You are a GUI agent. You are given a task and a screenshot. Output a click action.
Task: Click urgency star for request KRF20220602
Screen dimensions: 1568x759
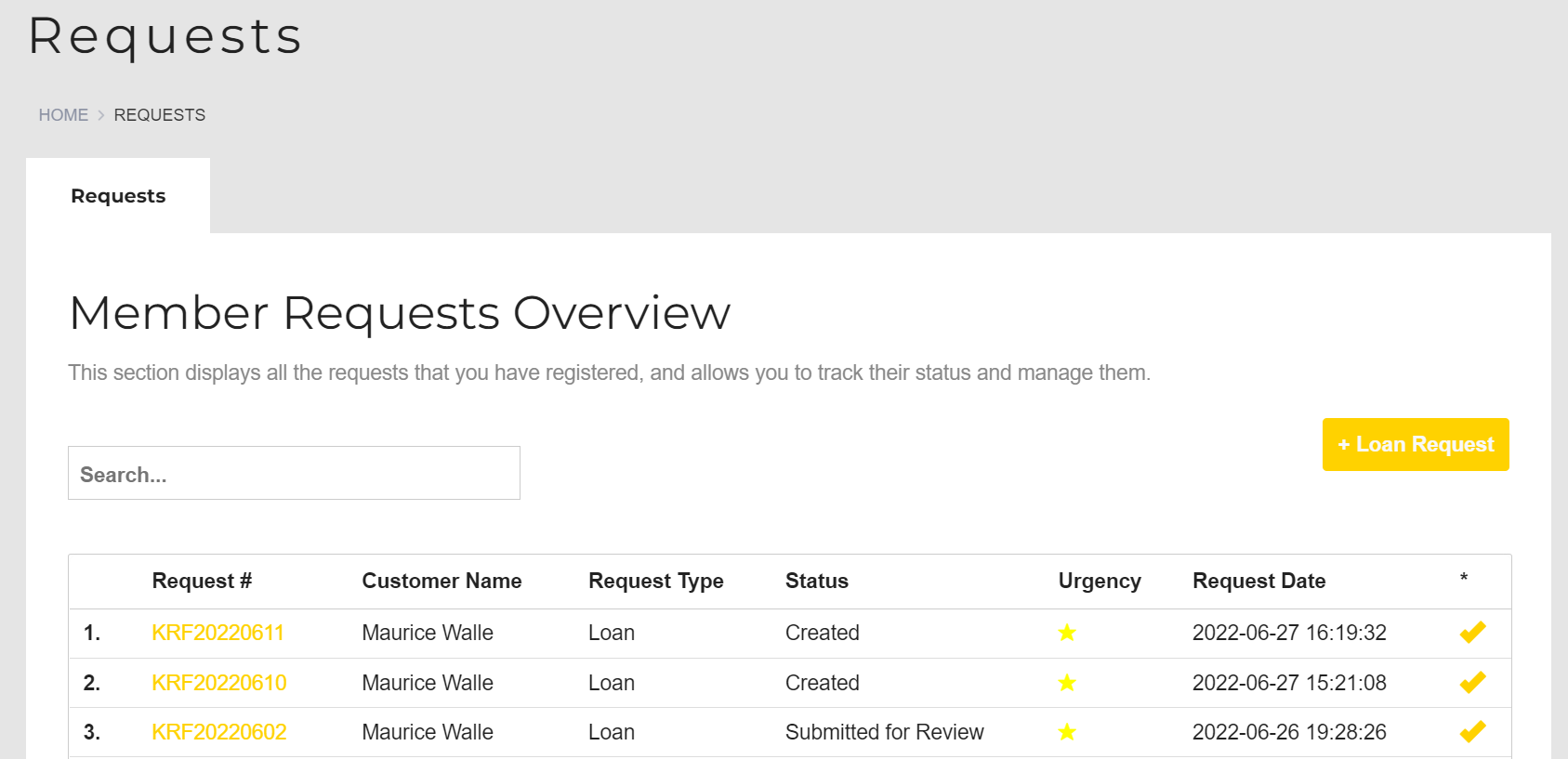[1066, 732]
